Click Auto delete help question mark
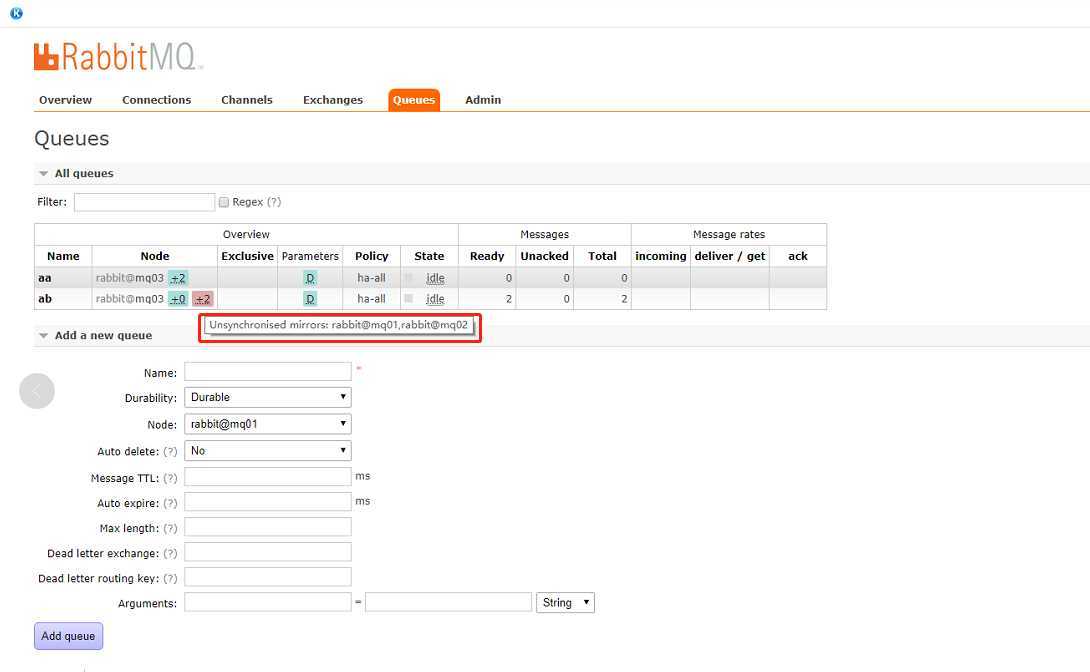This screenshot has width=1090, height=672. 170,452
